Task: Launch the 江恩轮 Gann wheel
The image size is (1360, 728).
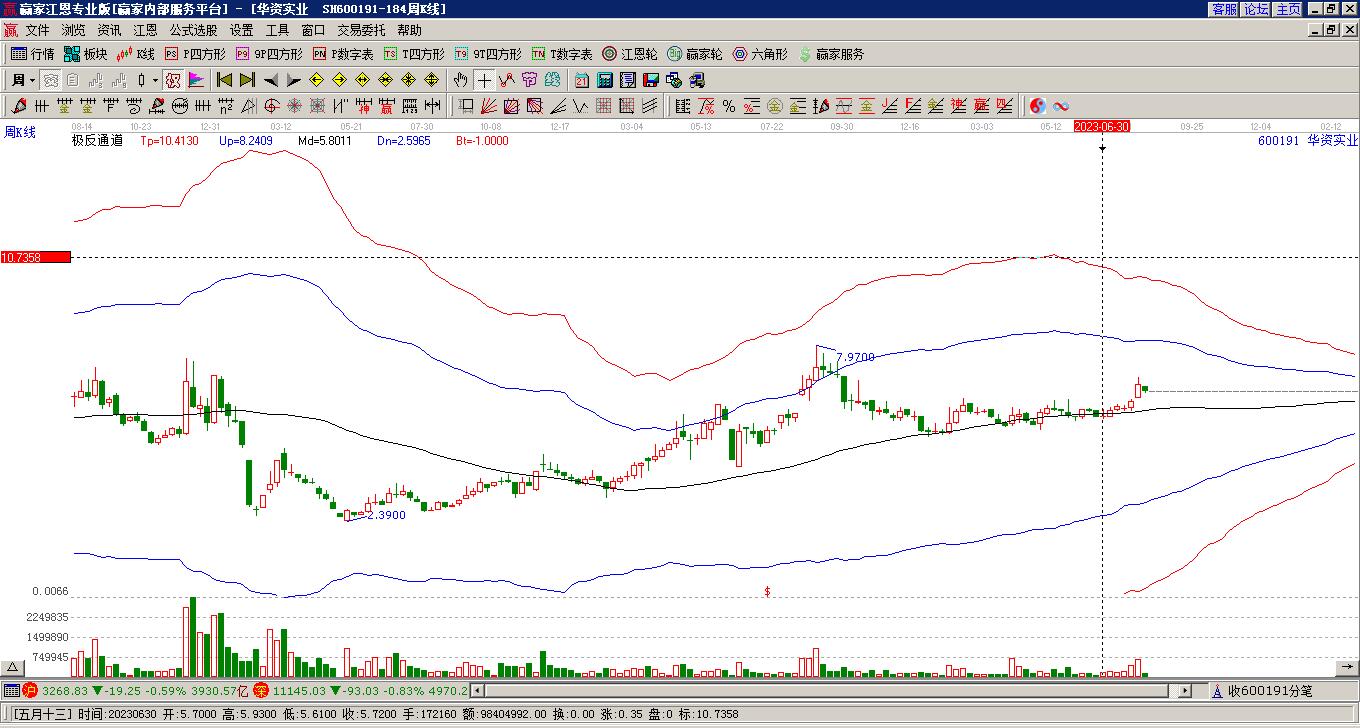Action: point(630,54)
